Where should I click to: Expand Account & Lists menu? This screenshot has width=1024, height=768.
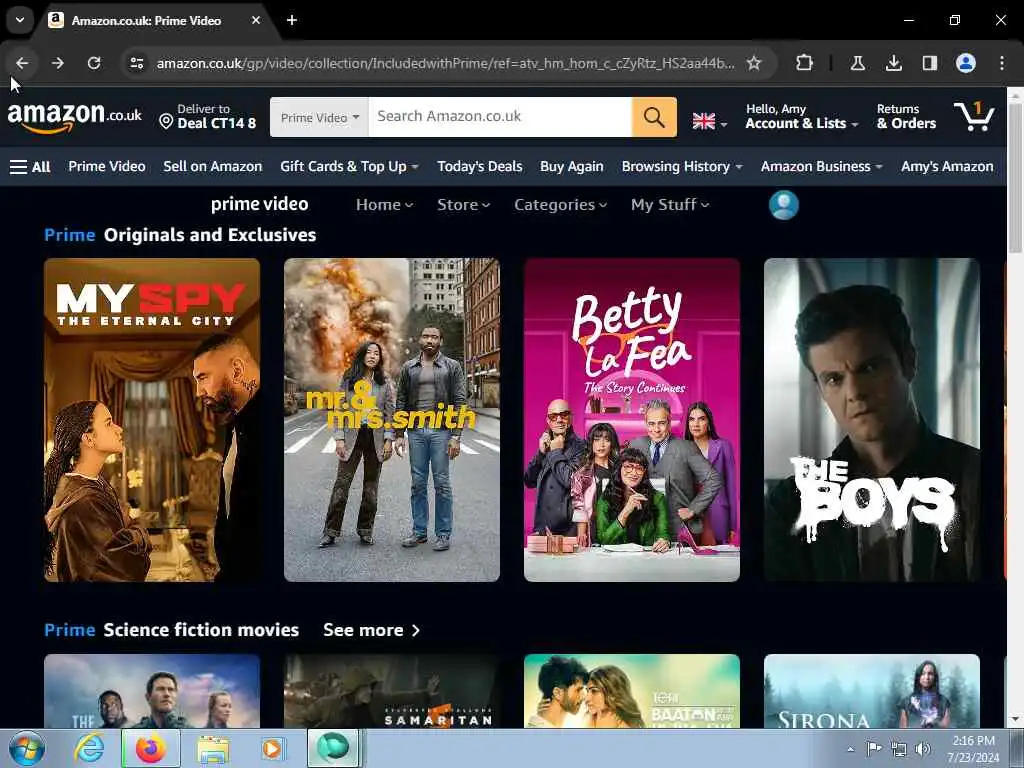pyautogui.click(x=801, y=117)
